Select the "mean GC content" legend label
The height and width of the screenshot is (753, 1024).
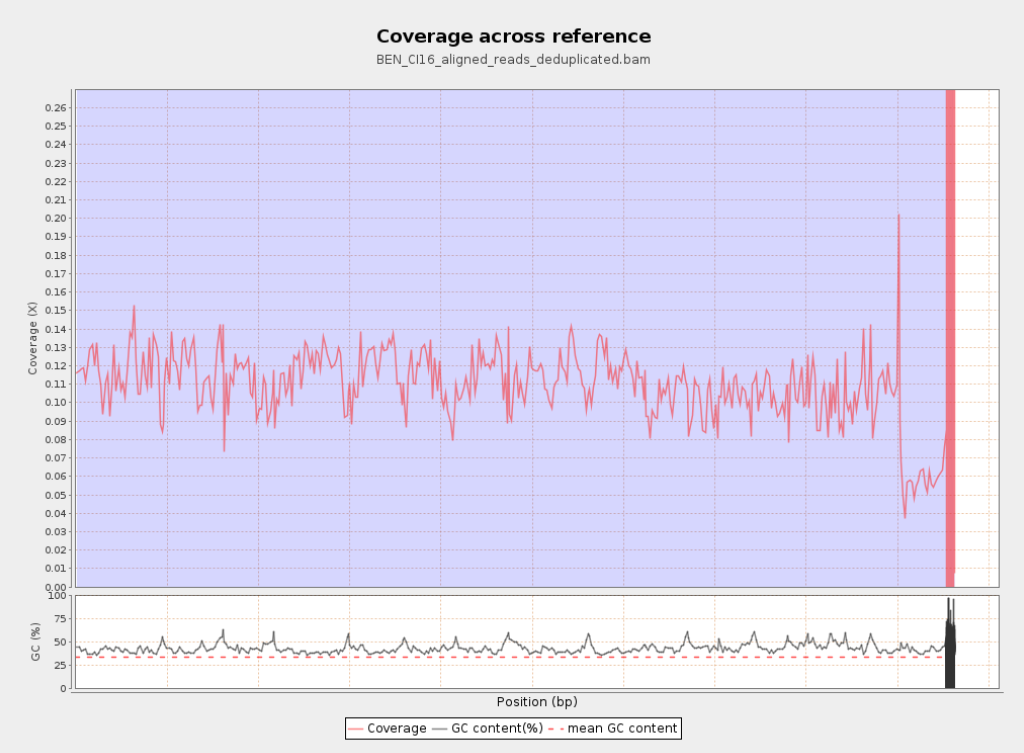coord(623,728)
